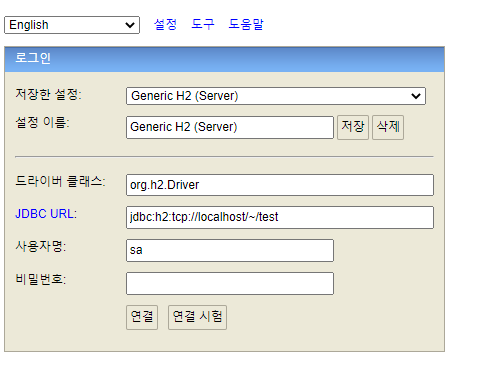Screen dimensions: 493x383
Task: Open the English language dropdown
Action: (72, 25)
